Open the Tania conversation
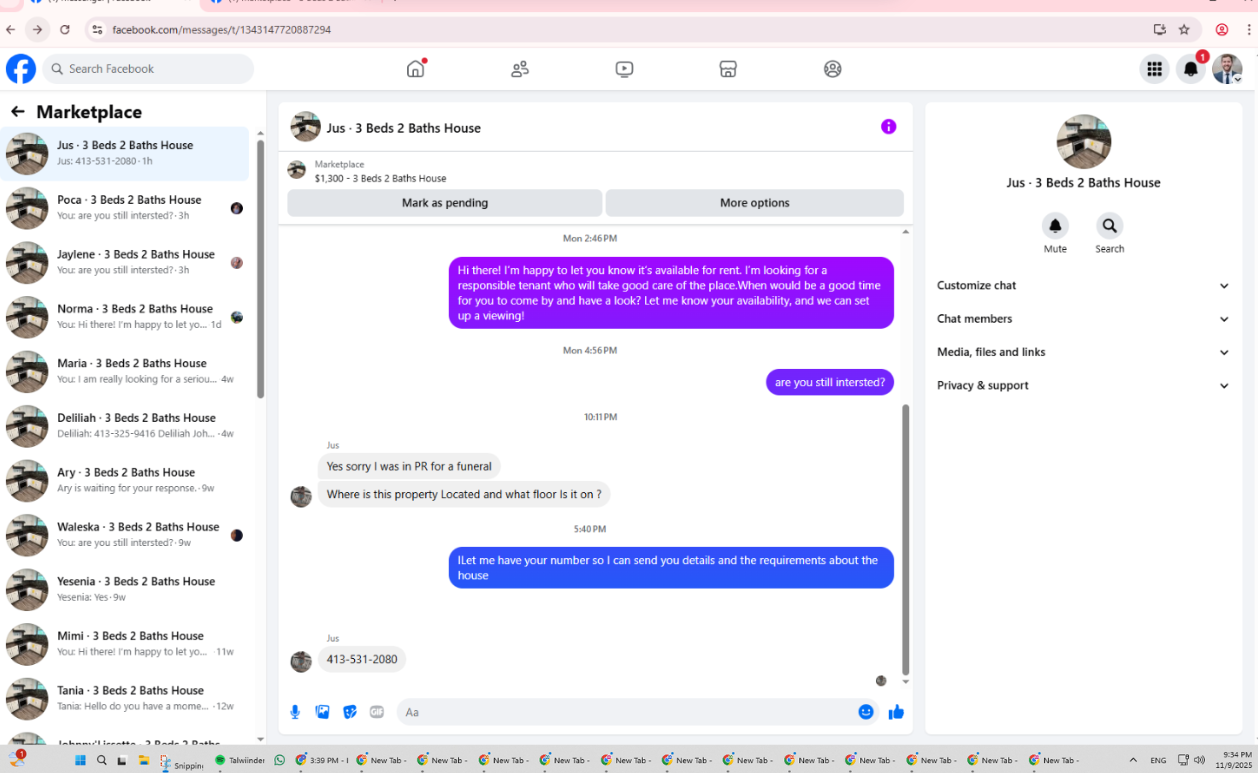The width and height of the screenshot is (1258, 773). click(x=126, y=698)
